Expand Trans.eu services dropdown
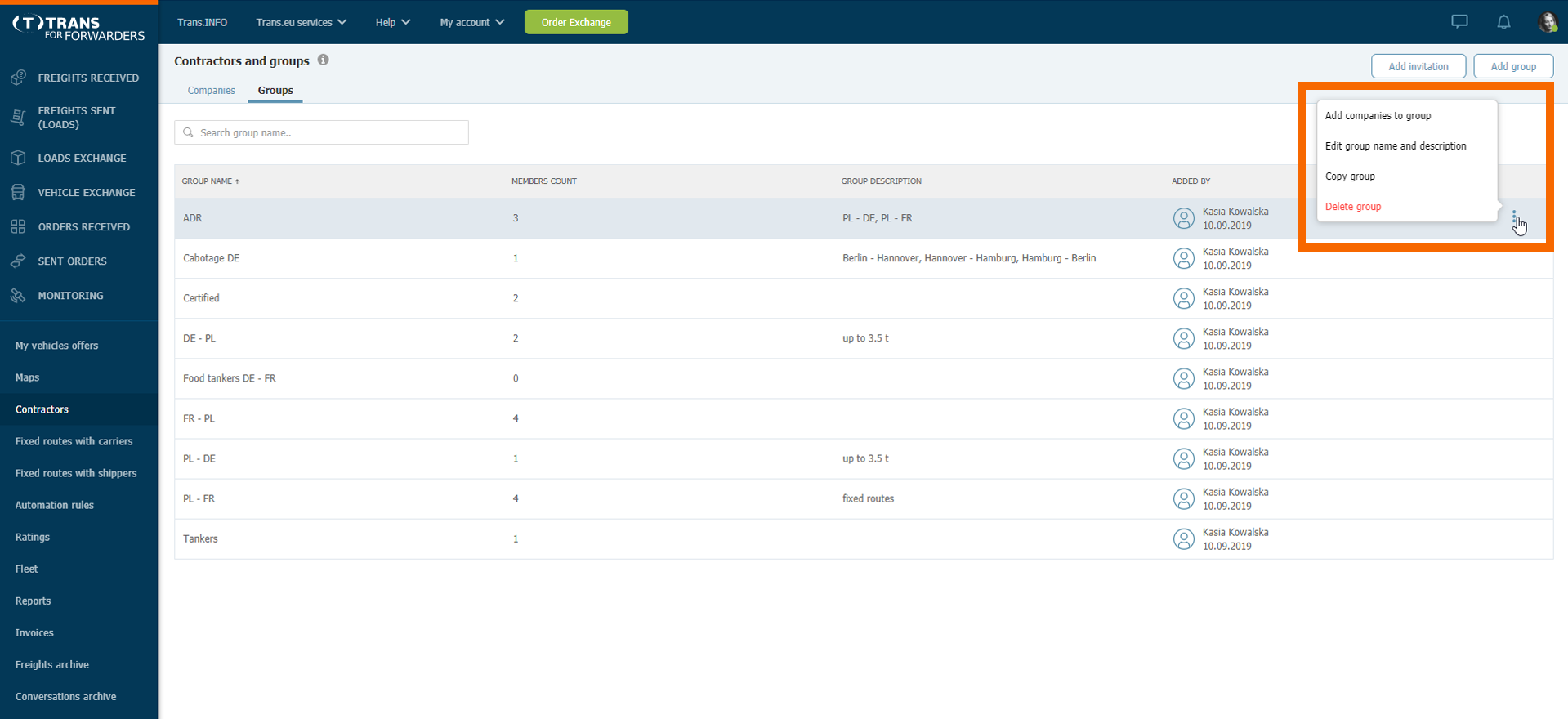 301,22
